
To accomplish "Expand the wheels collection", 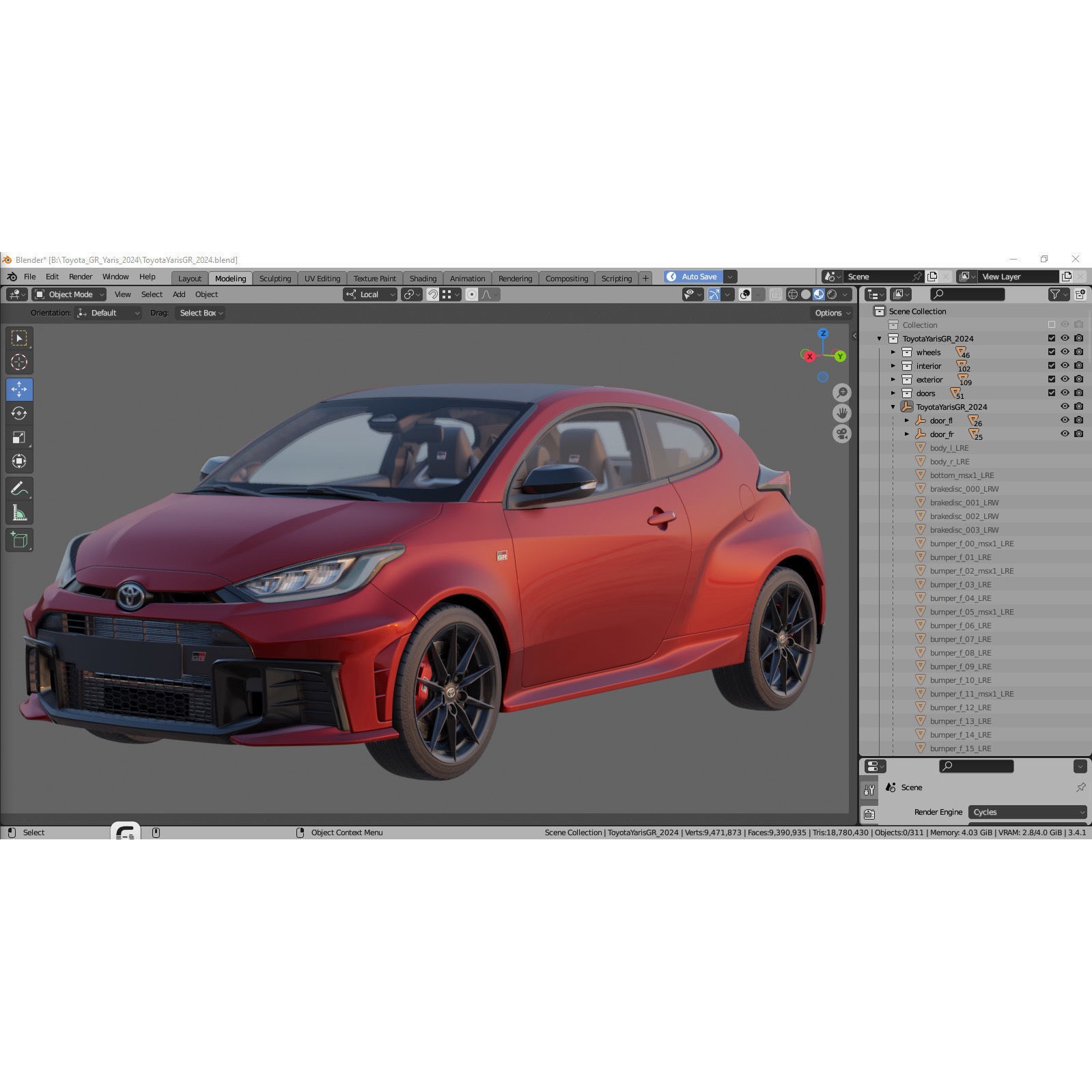I will (893, 352).
